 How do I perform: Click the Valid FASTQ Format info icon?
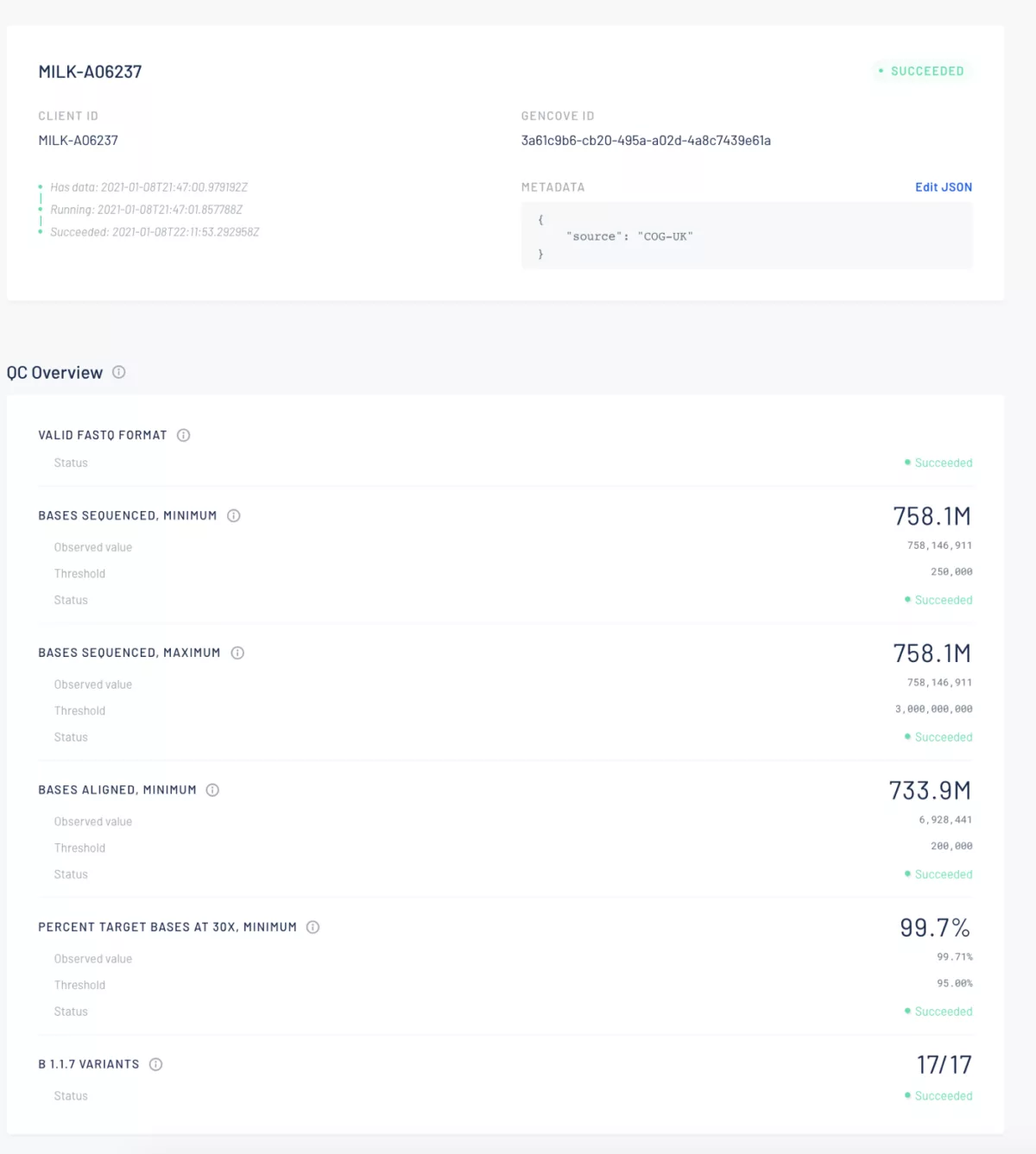point(183,436)
